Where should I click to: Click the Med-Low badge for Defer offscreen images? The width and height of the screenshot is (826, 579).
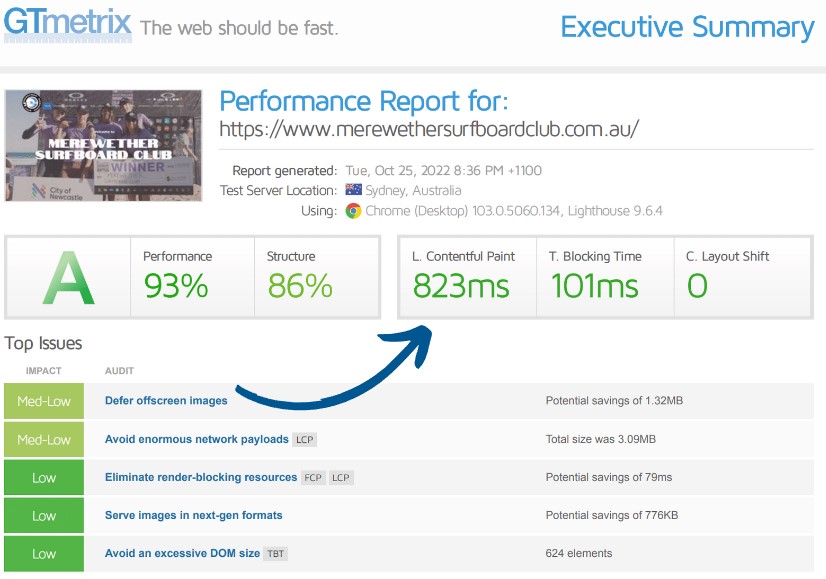pyautogui.click(x=44, y=401)
